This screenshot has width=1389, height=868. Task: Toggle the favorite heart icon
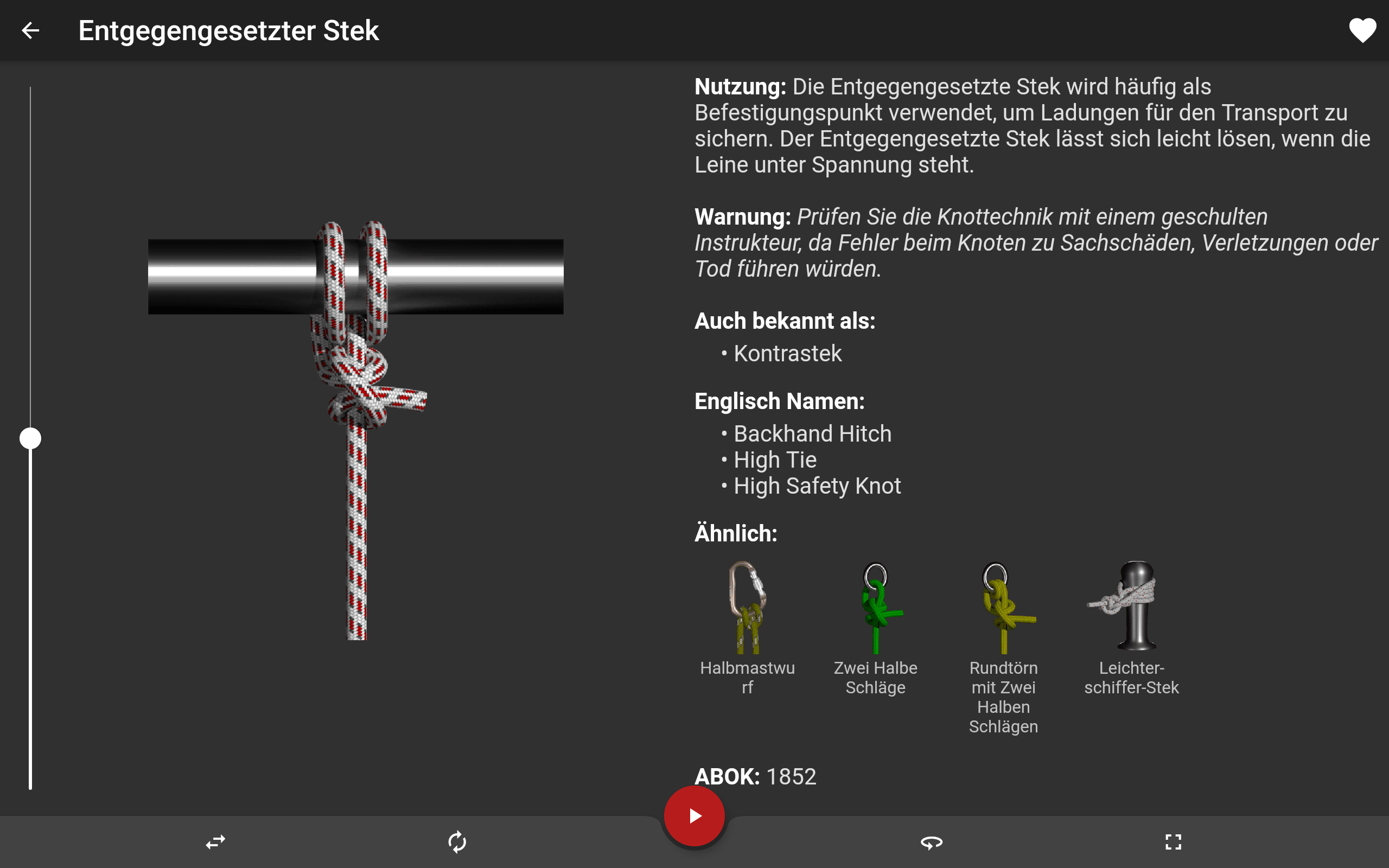(x=1362, y=30)
